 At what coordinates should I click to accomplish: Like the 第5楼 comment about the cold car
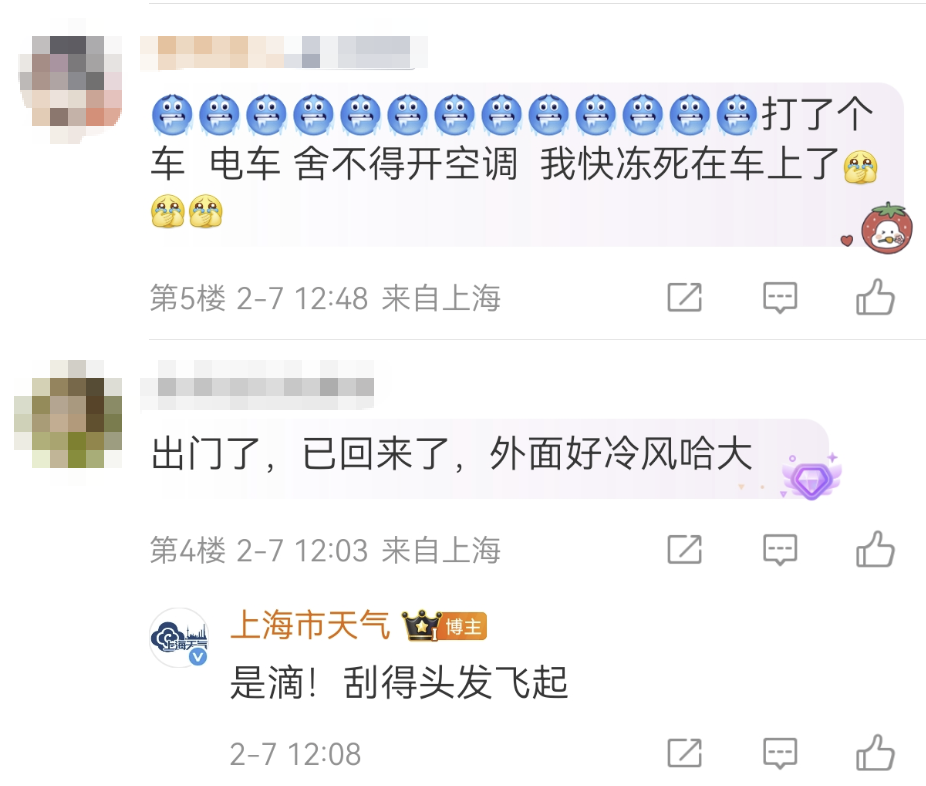[x=875, y=297]
